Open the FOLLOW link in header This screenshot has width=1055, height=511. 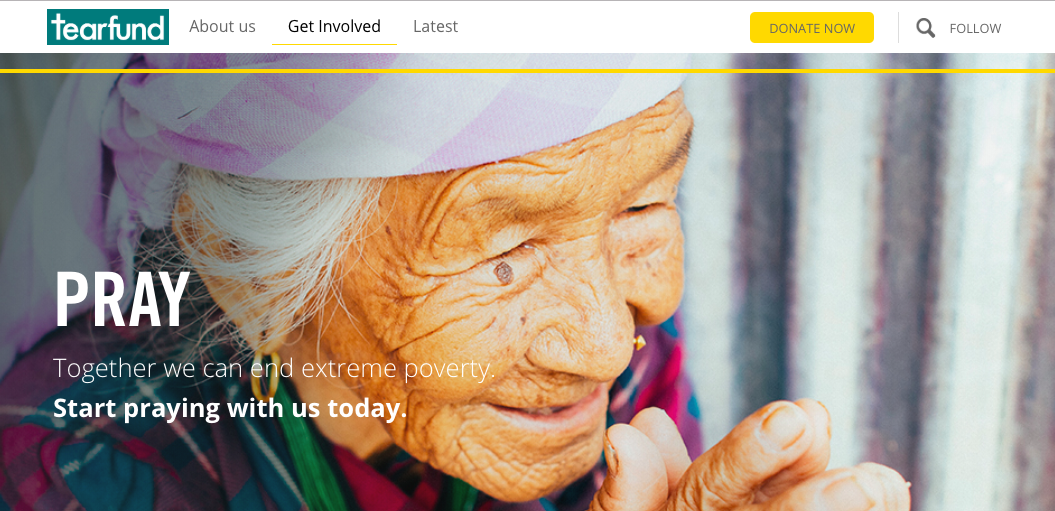click(975, 28)
